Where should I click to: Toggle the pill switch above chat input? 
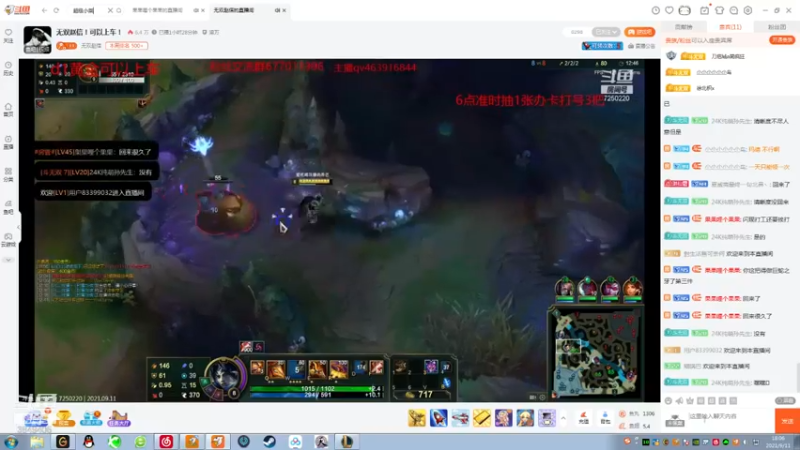(x=785, y=401)
